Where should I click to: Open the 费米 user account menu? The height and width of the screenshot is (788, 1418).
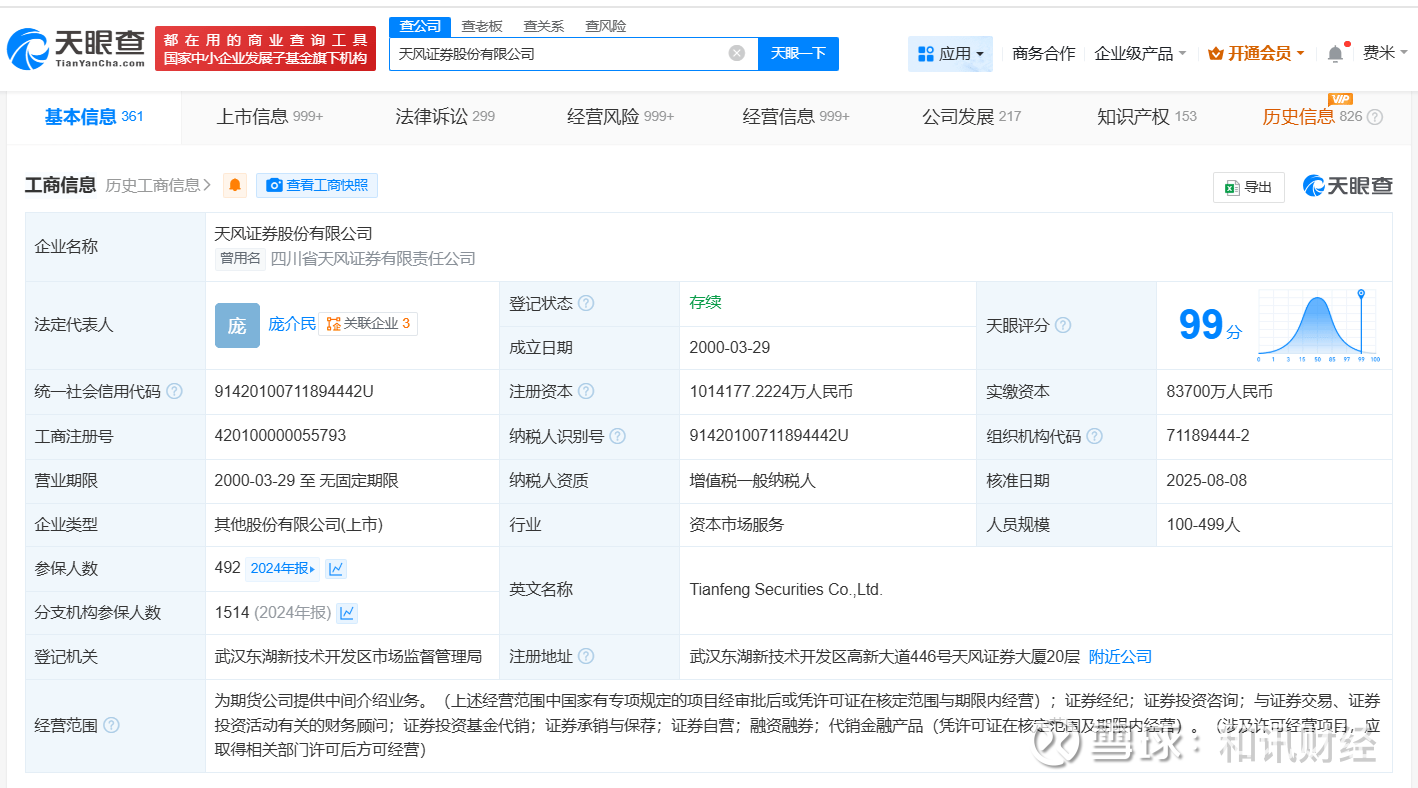(x=1385, y=53)
